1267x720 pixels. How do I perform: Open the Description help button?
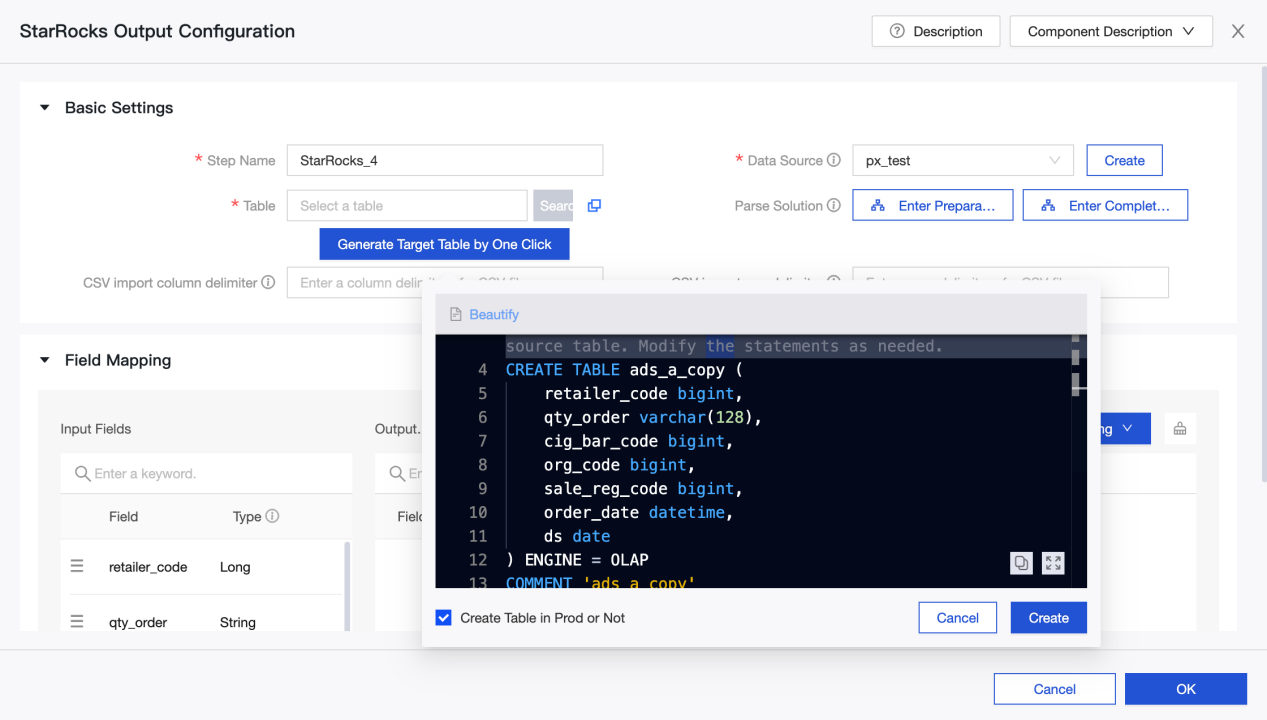click(x=935, y=32)
